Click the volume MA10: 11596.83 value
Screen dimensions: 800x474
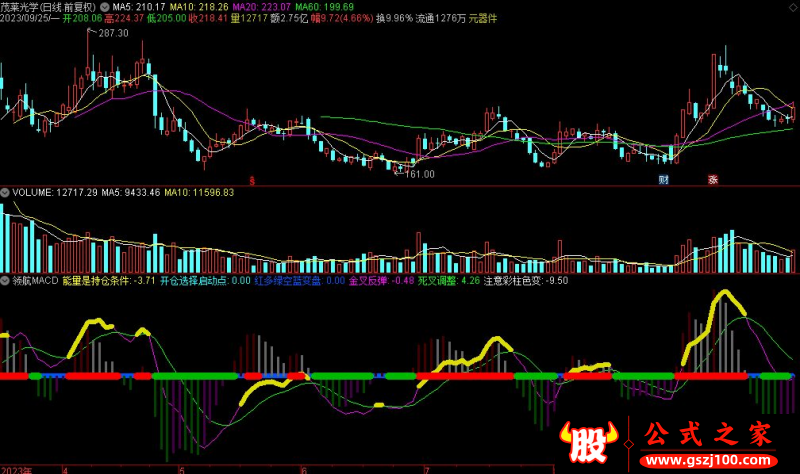point(199,193)
